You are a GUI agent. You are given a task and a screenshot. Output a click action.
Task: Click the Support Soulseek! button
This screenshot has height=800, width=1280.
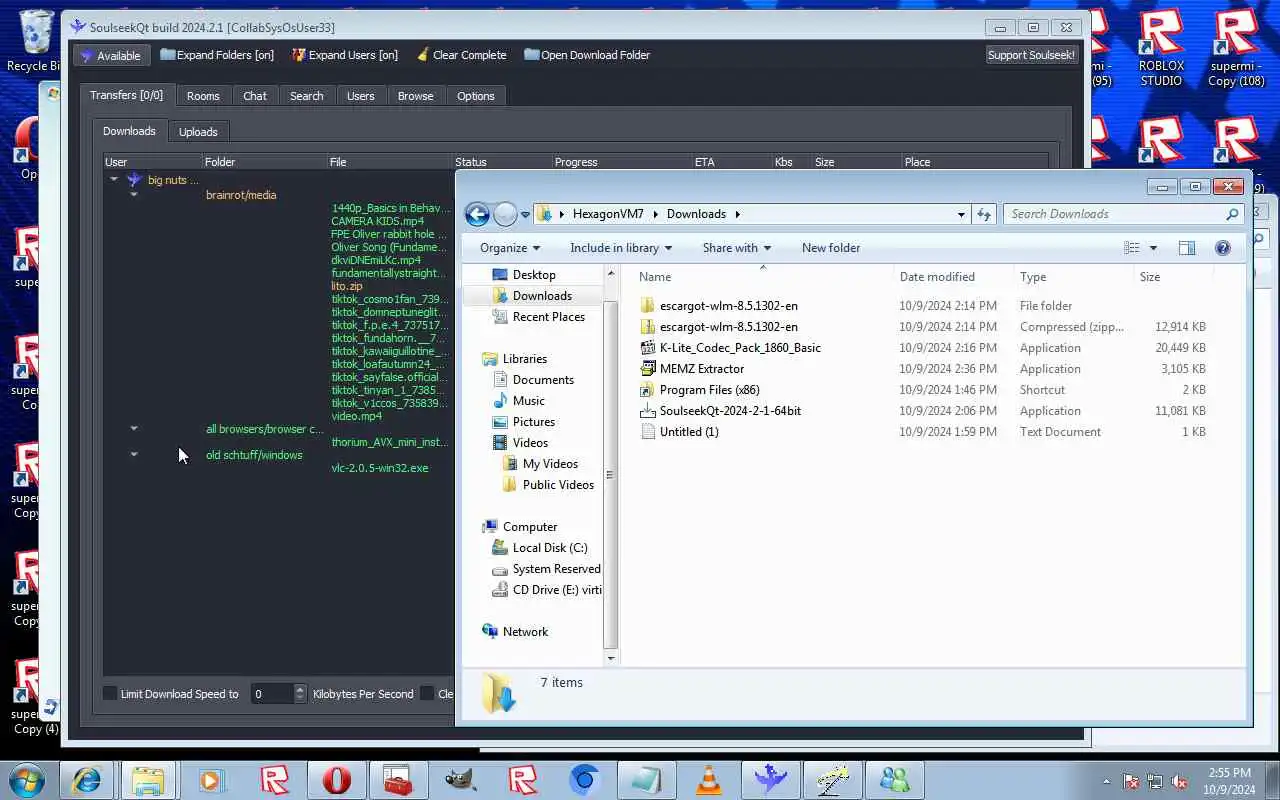[1032, 55]
